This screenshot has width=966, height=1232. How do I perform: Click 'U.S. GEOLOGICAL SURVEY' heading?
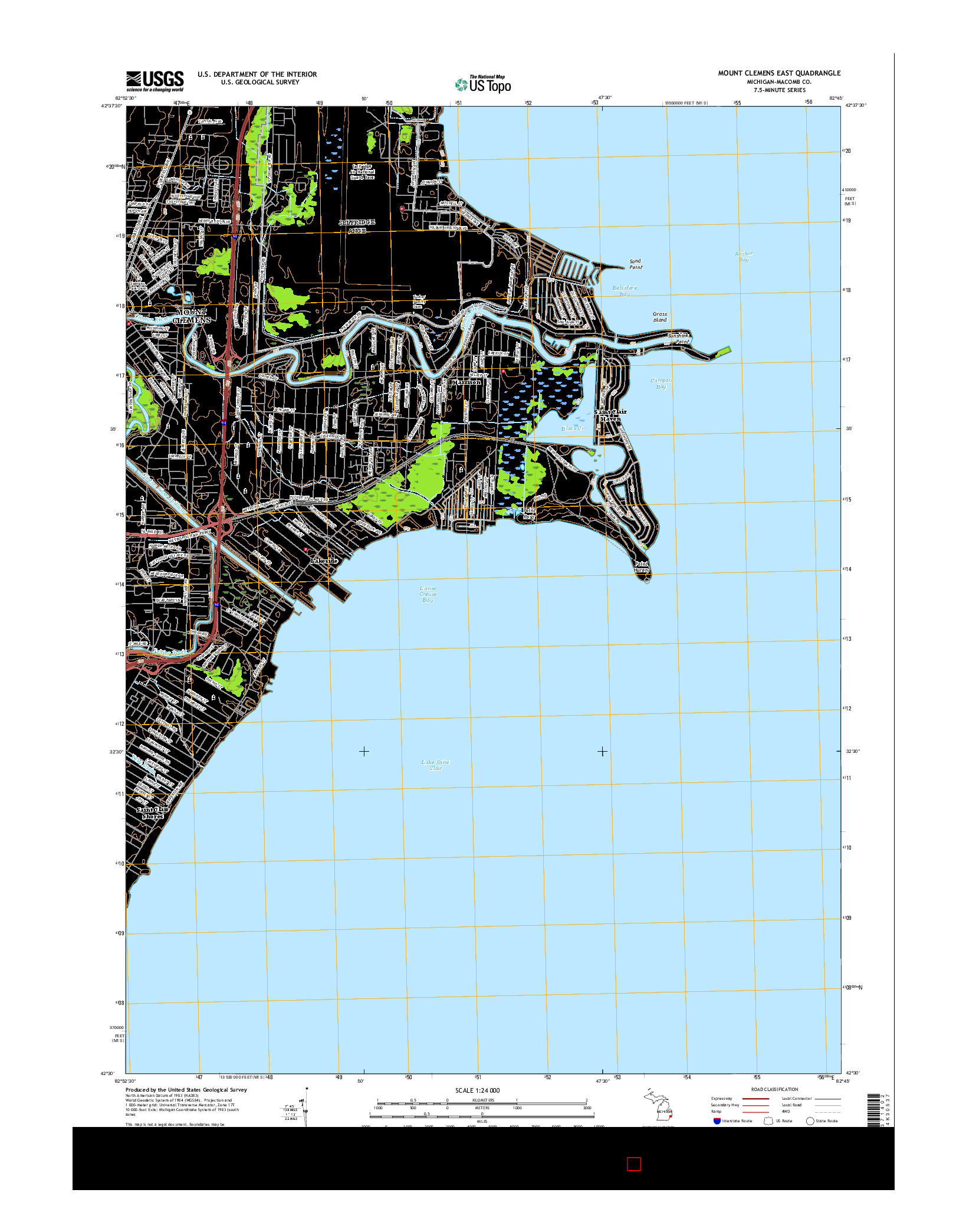(260, 82)
